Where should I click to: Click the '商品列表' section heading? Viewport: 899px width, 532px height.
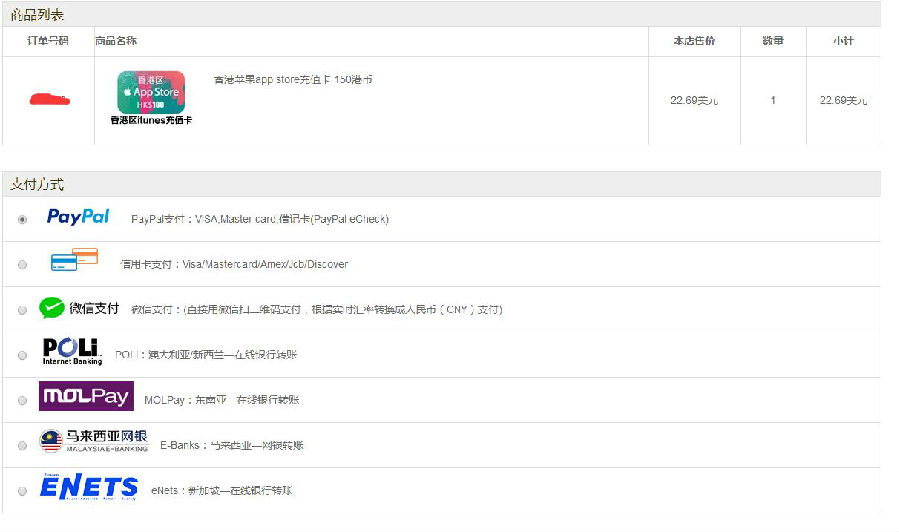[37, 15]
